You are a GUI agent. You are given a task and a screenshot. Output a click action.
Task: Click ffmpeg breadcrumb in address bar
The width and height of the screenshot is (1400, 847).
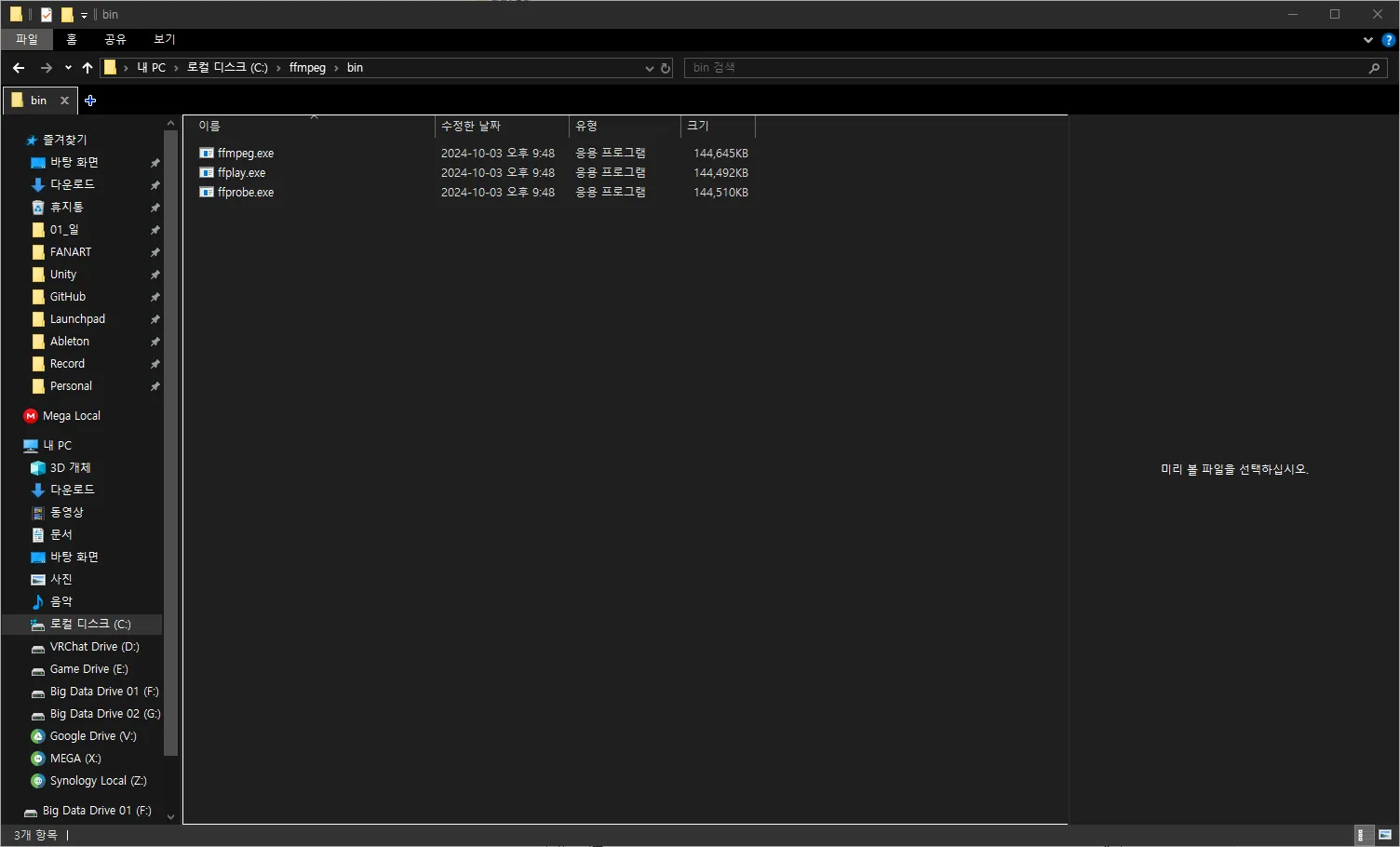pos(307,68)
